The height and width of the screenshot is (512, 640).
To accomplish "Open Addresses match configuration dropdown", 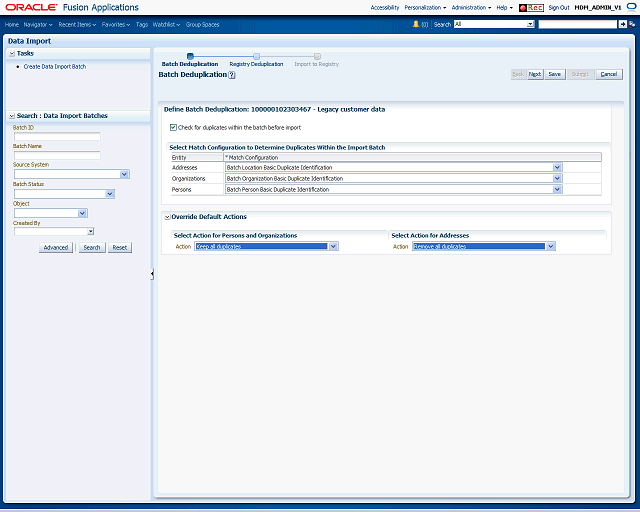I will pyautogui.click(x=557, y=167).
